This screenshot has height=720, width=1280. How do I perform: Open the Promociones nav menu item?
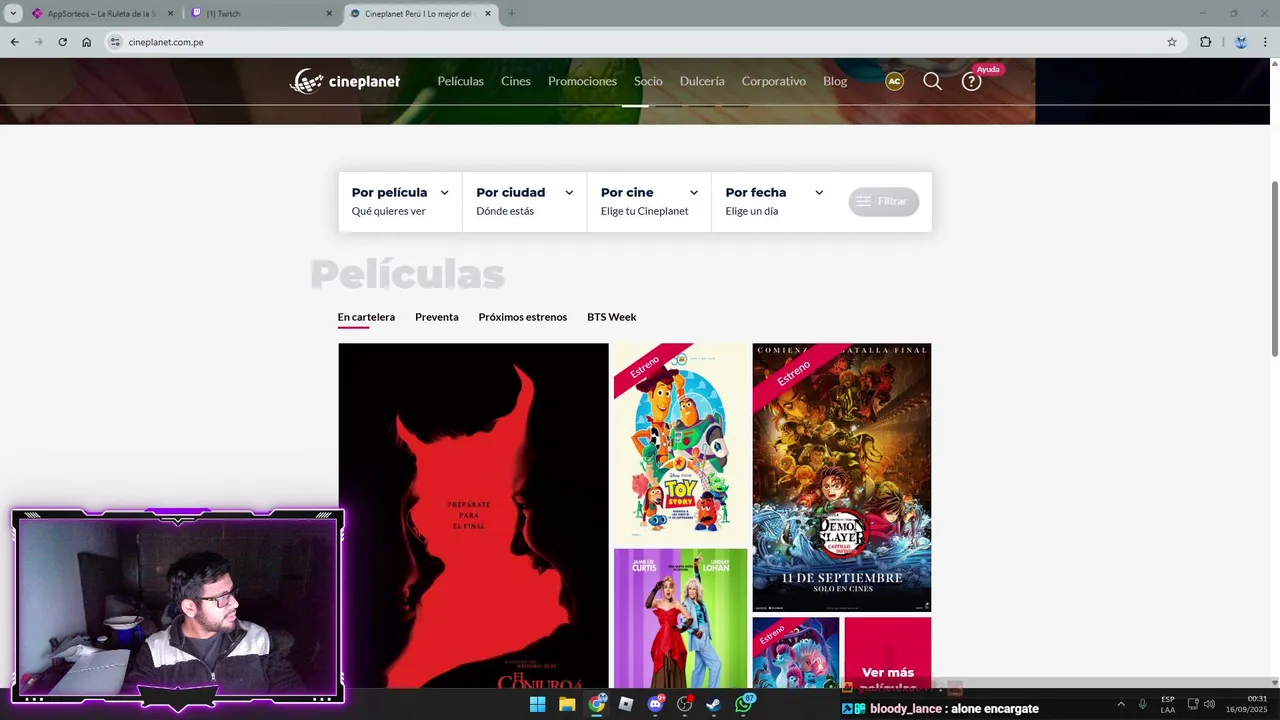(x=582, y=81)
